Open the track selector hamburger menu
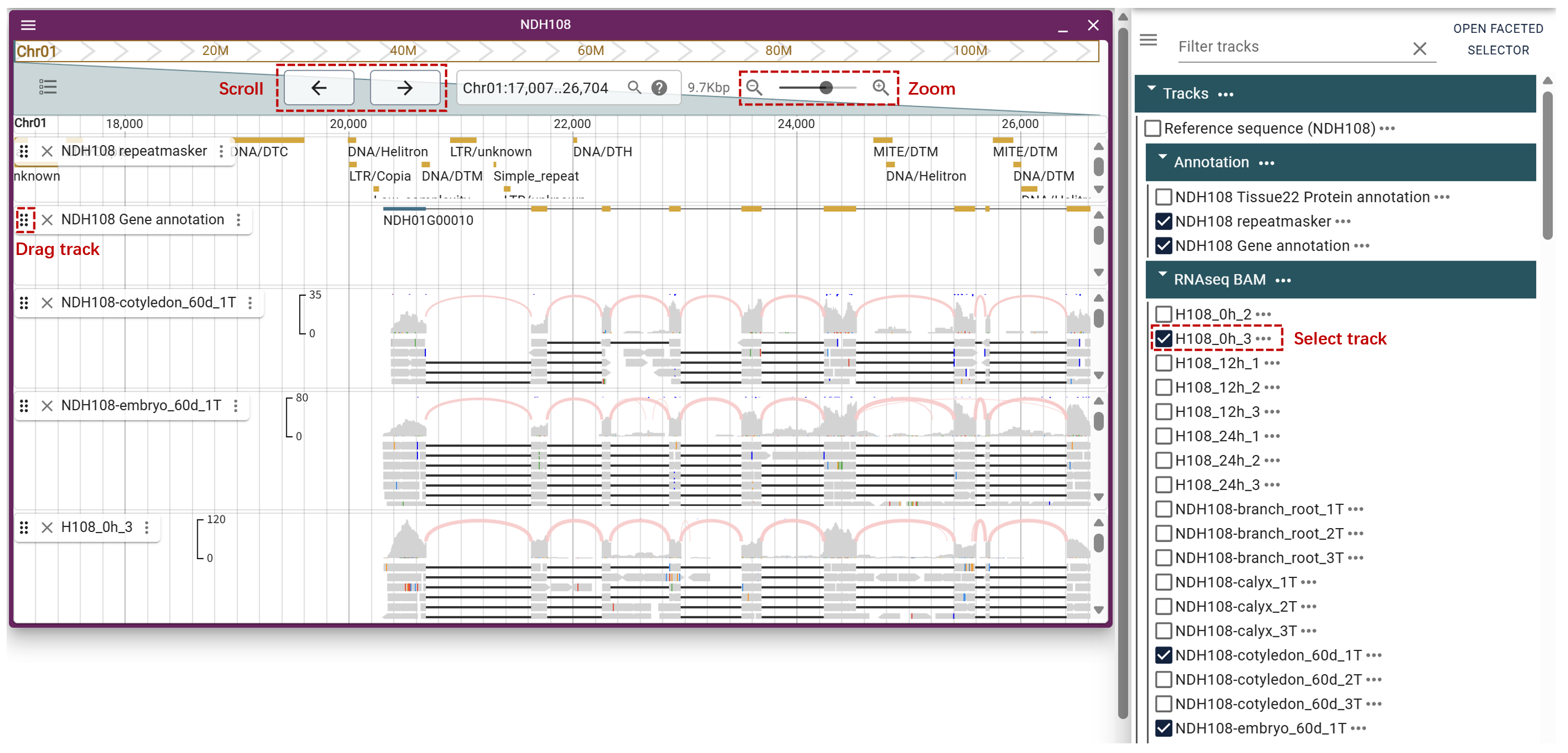Screen dimensions: 1568x753 [x=1148, y=40]
